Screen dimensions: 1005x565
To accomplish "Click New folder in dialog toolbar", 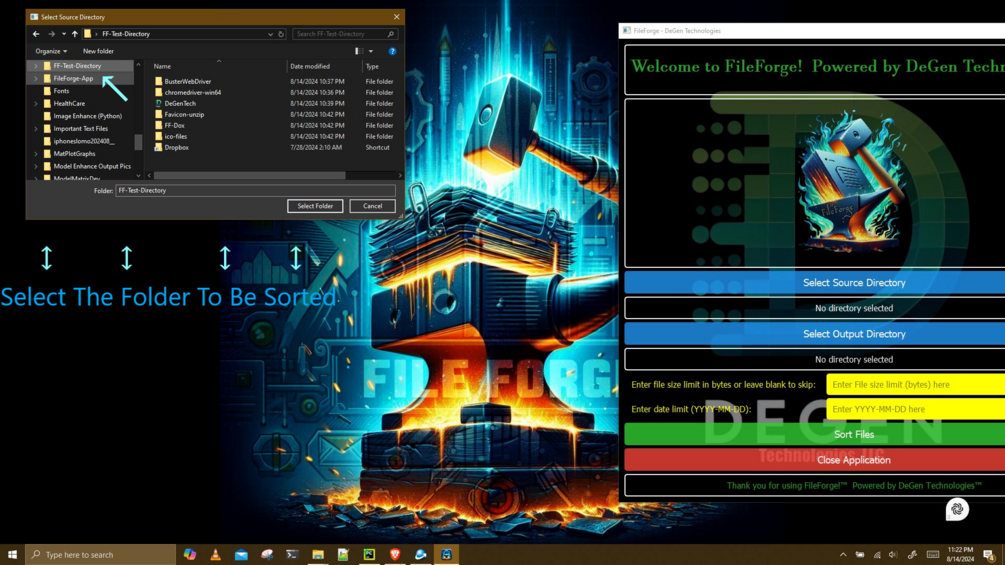I will [x=98, y=51].
